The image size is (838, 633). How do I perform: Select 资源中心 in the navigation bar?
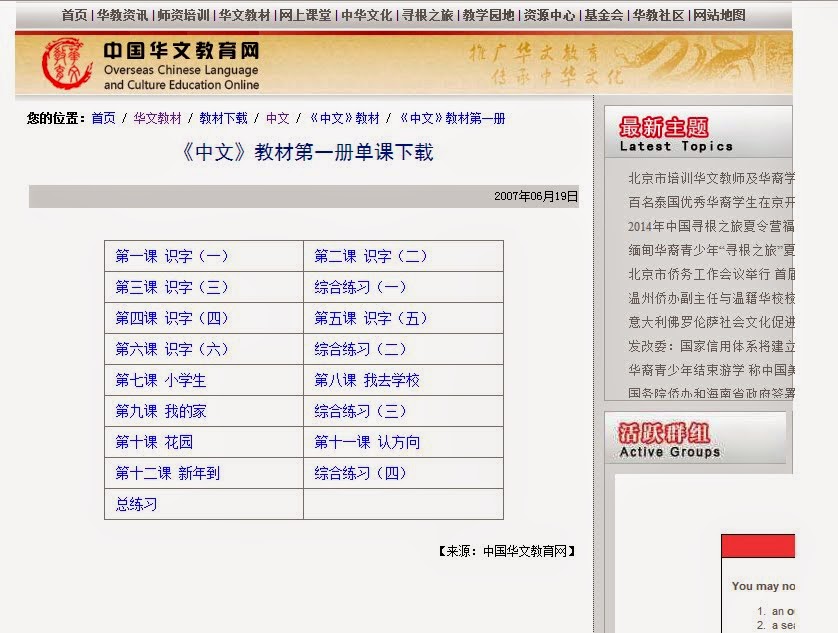click(x=549, y=16)
